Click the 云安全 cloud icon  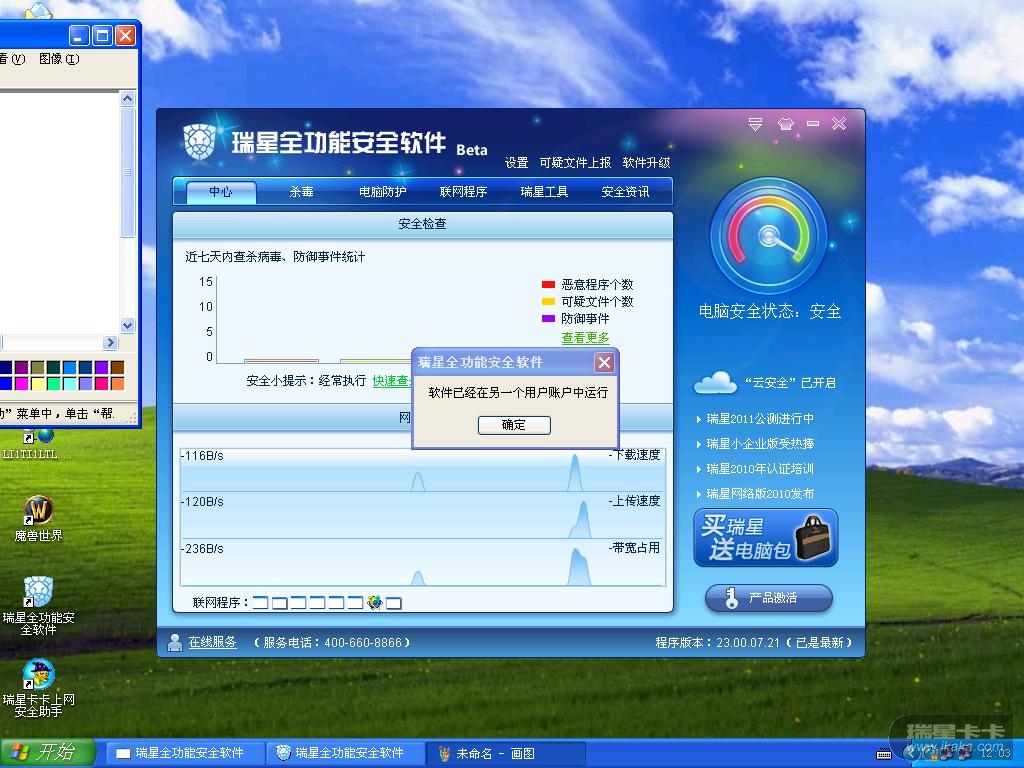coord(715,383)
